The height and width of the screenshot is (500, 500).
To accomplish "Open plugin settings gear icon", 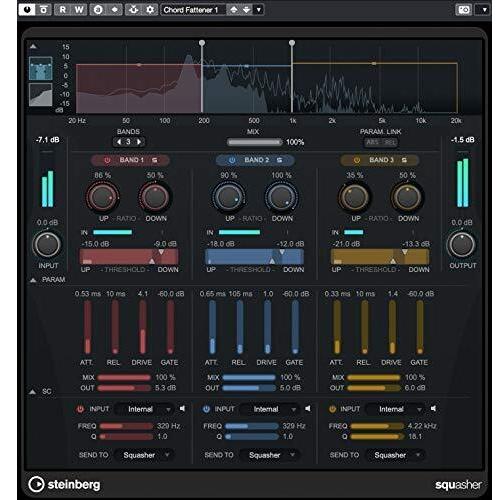I will [x=150, y=10].
